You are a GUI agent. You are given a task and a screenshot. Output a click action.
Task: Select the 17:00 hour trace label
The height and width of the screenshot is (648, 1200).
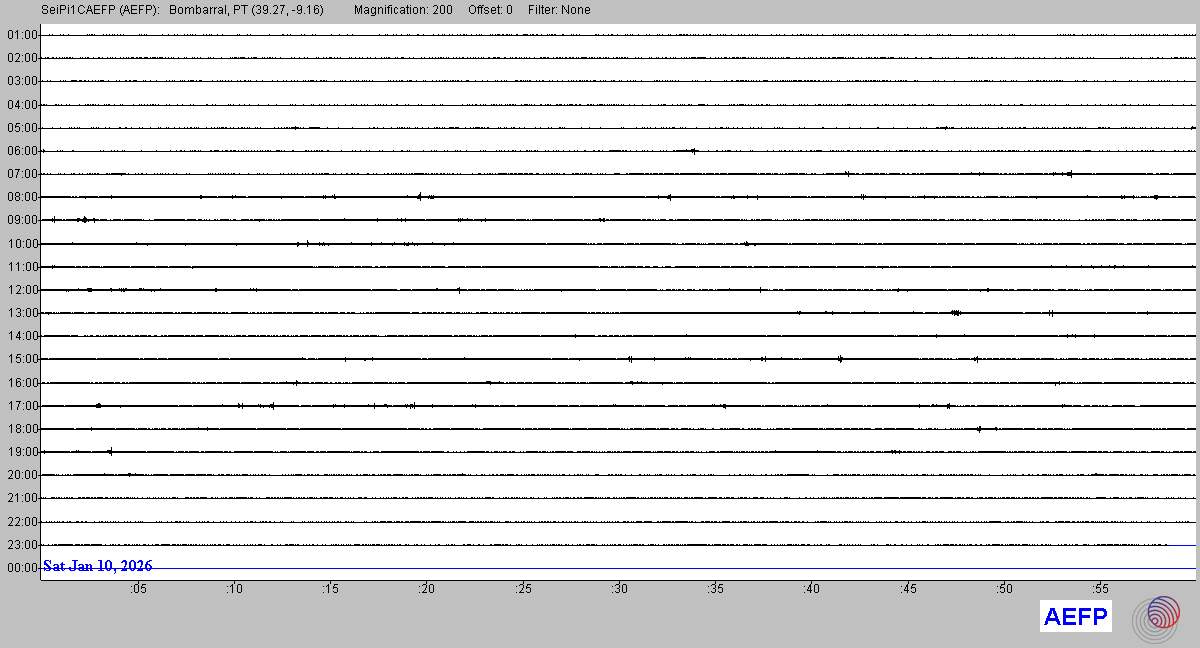[21, 406]
